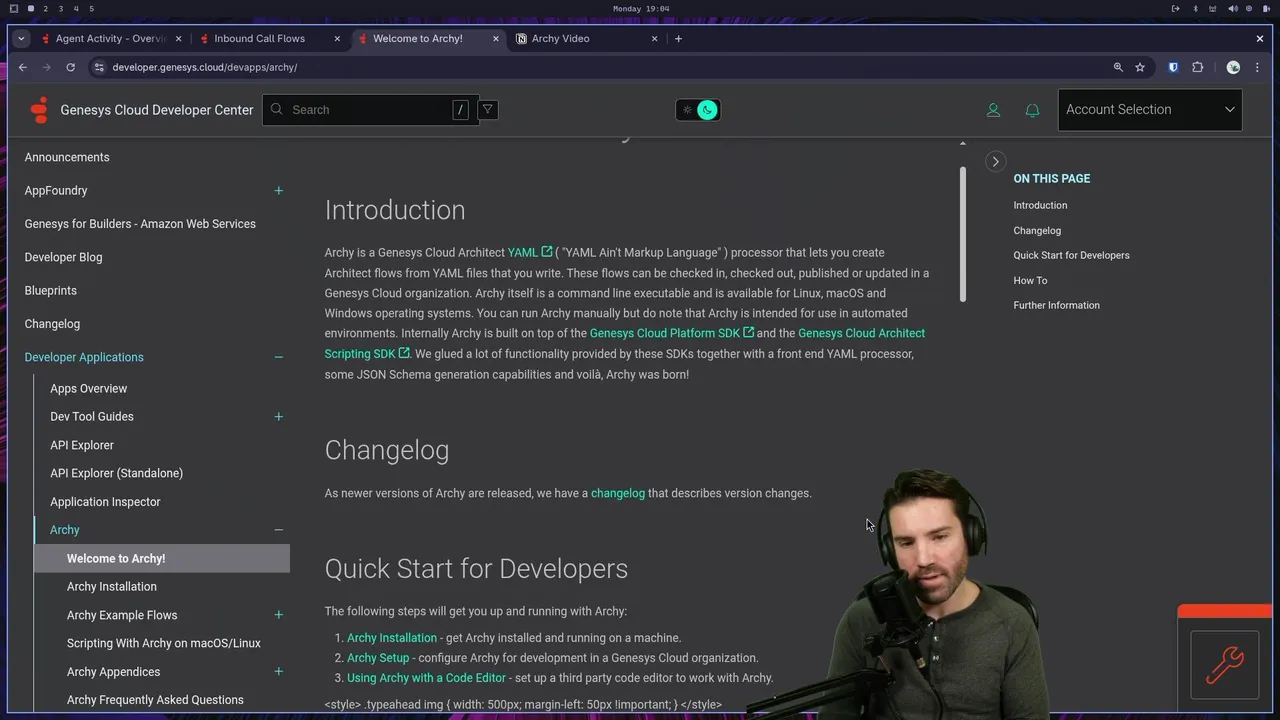Open Archy Installation in sidebar
The width and height of the screenshot is (1280, 720).
112,587
